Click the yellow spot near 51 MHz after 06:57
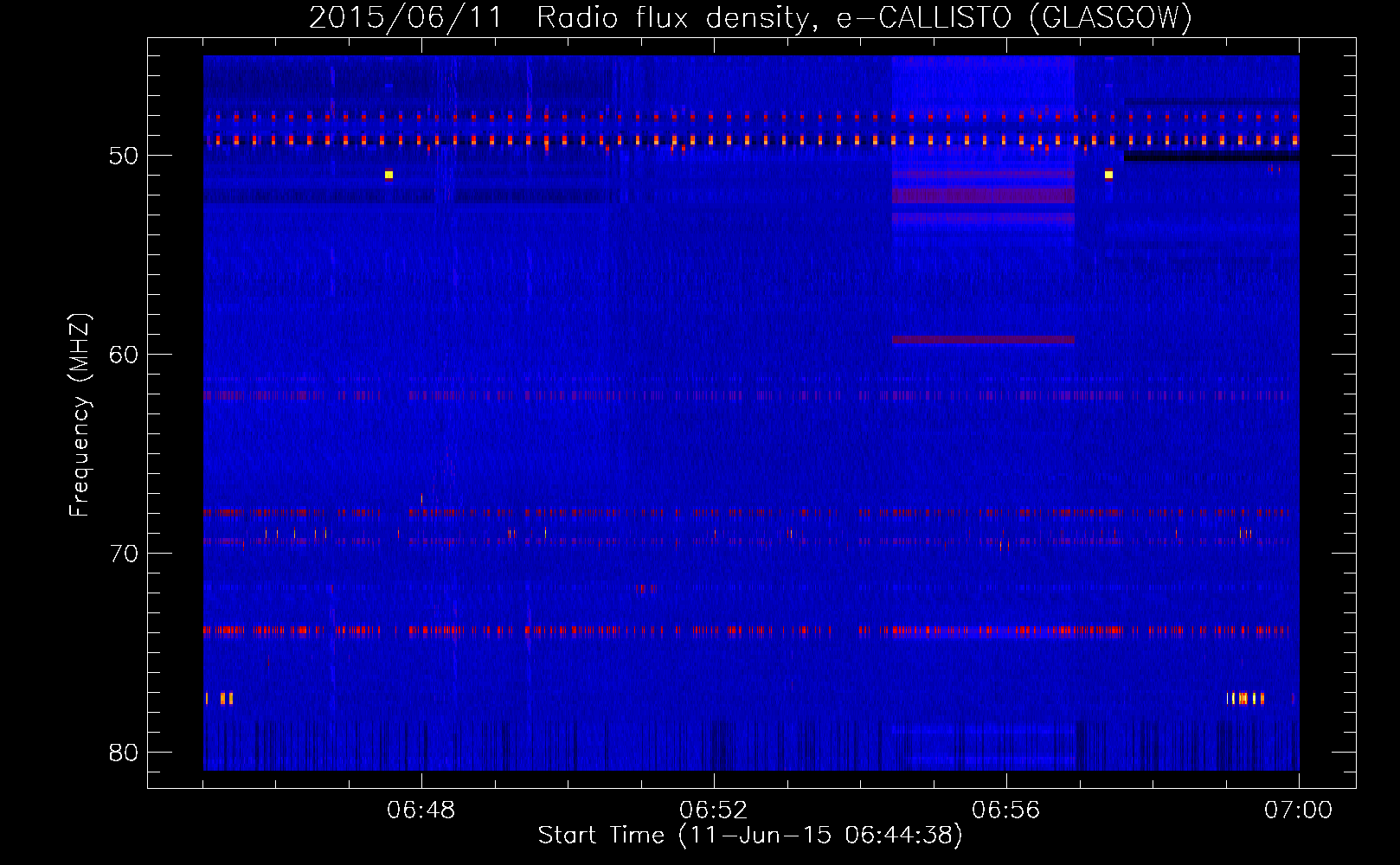 (x=1108, y=175)
